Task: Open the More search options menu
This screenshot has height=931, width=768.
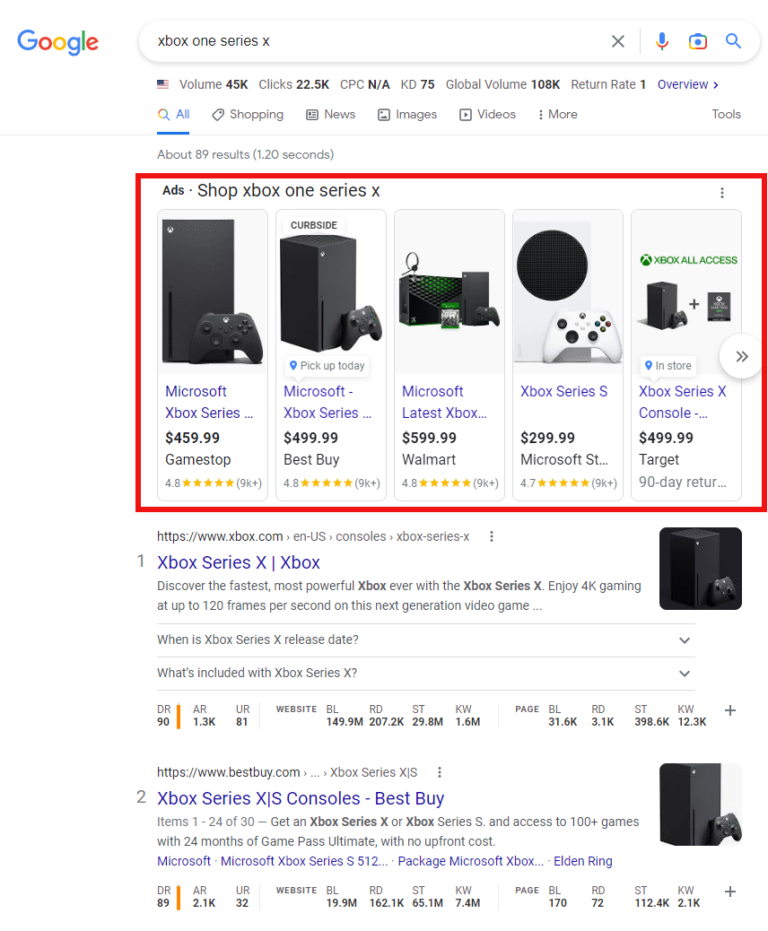Action: click(557, 114)
